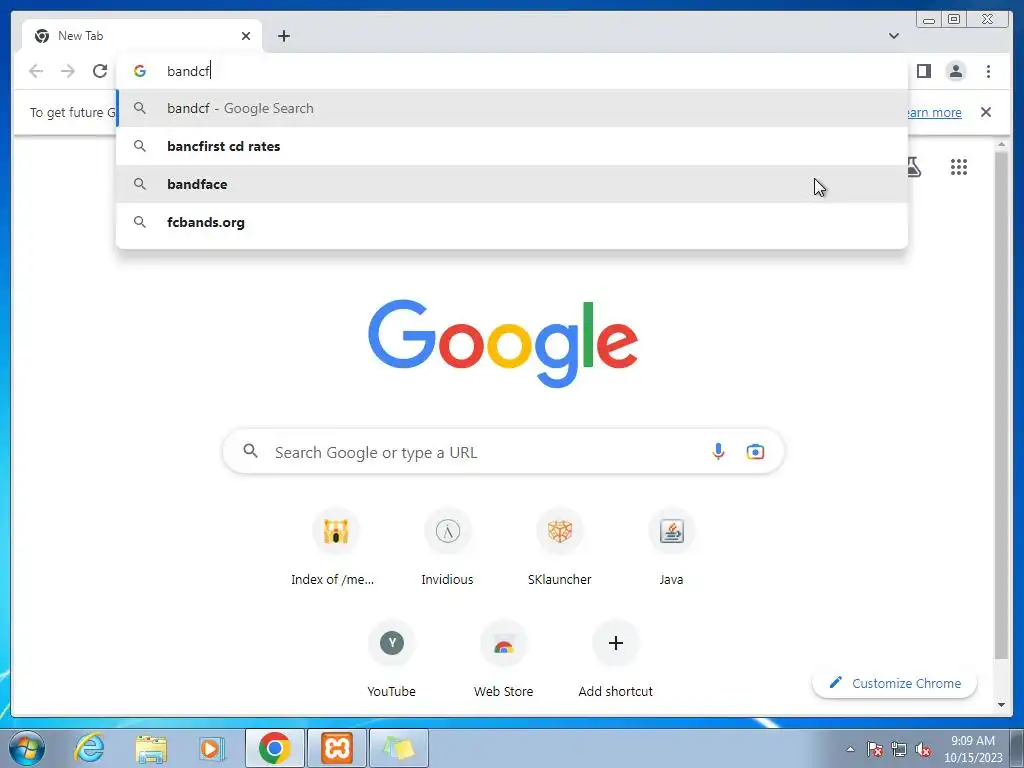The image size is (1024, 768).
Task: Open the Google apps grid
Action: coord(958,167)
